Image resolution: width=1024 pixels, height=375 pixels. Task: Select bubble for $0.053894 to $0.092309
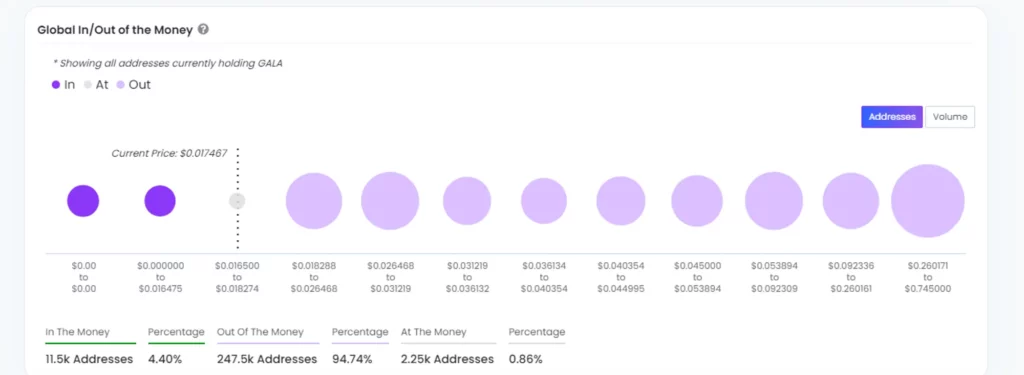[x=774, y=201]
